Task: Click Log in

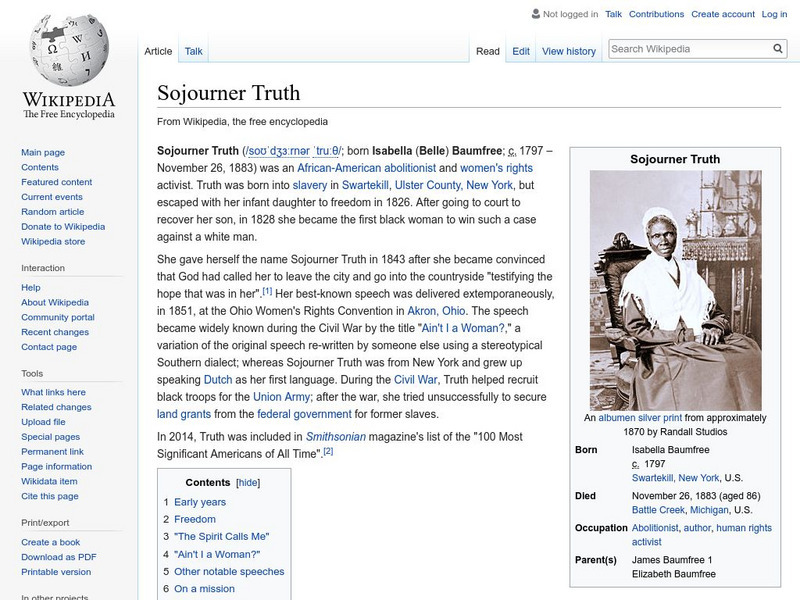Action: 774,14
